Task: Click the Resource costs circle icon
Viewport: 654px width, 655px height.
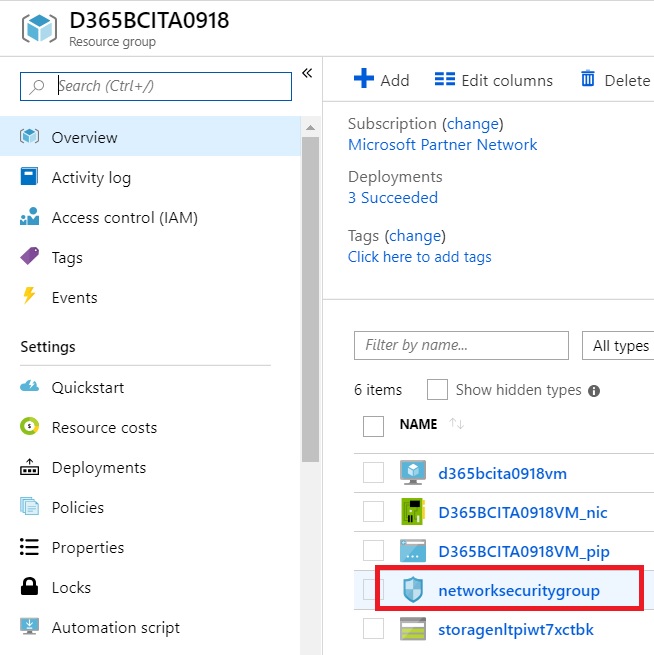Action: click(x=30, y=427)
